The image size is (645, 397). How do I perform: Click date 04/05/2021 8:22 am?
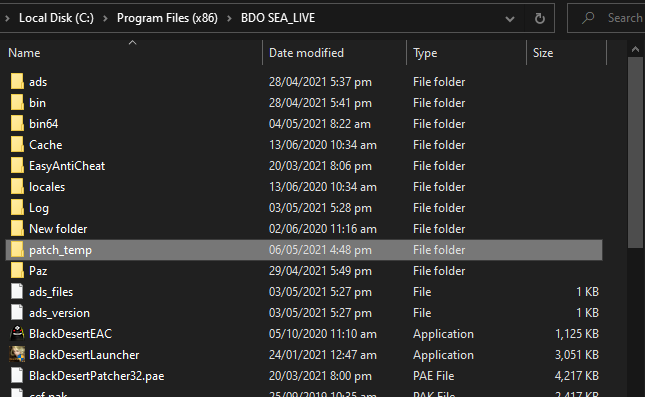320,124
